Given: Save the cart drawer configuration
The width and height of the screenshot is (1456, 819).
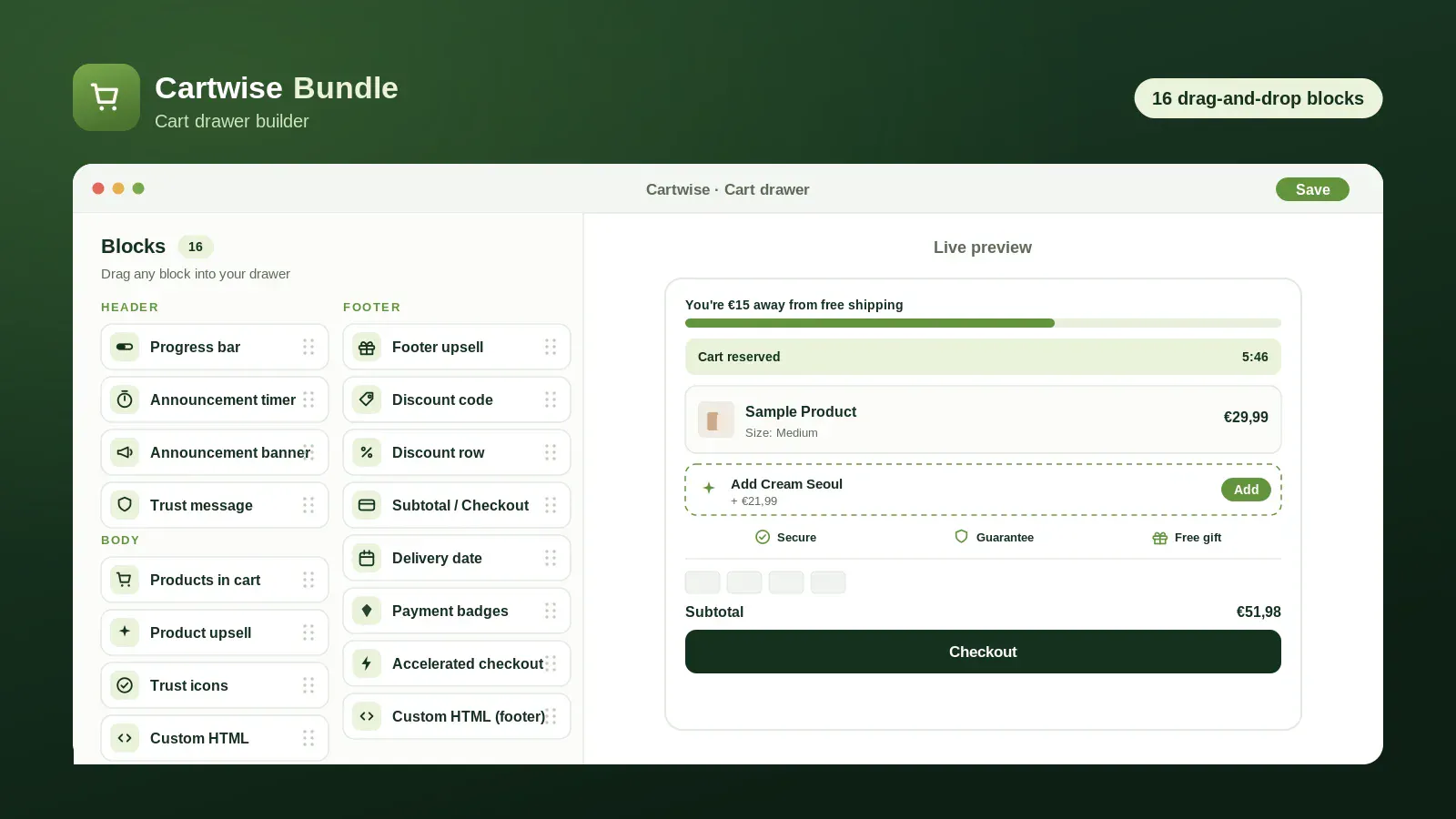Looking at the screenshot, I should (1312, 189).
